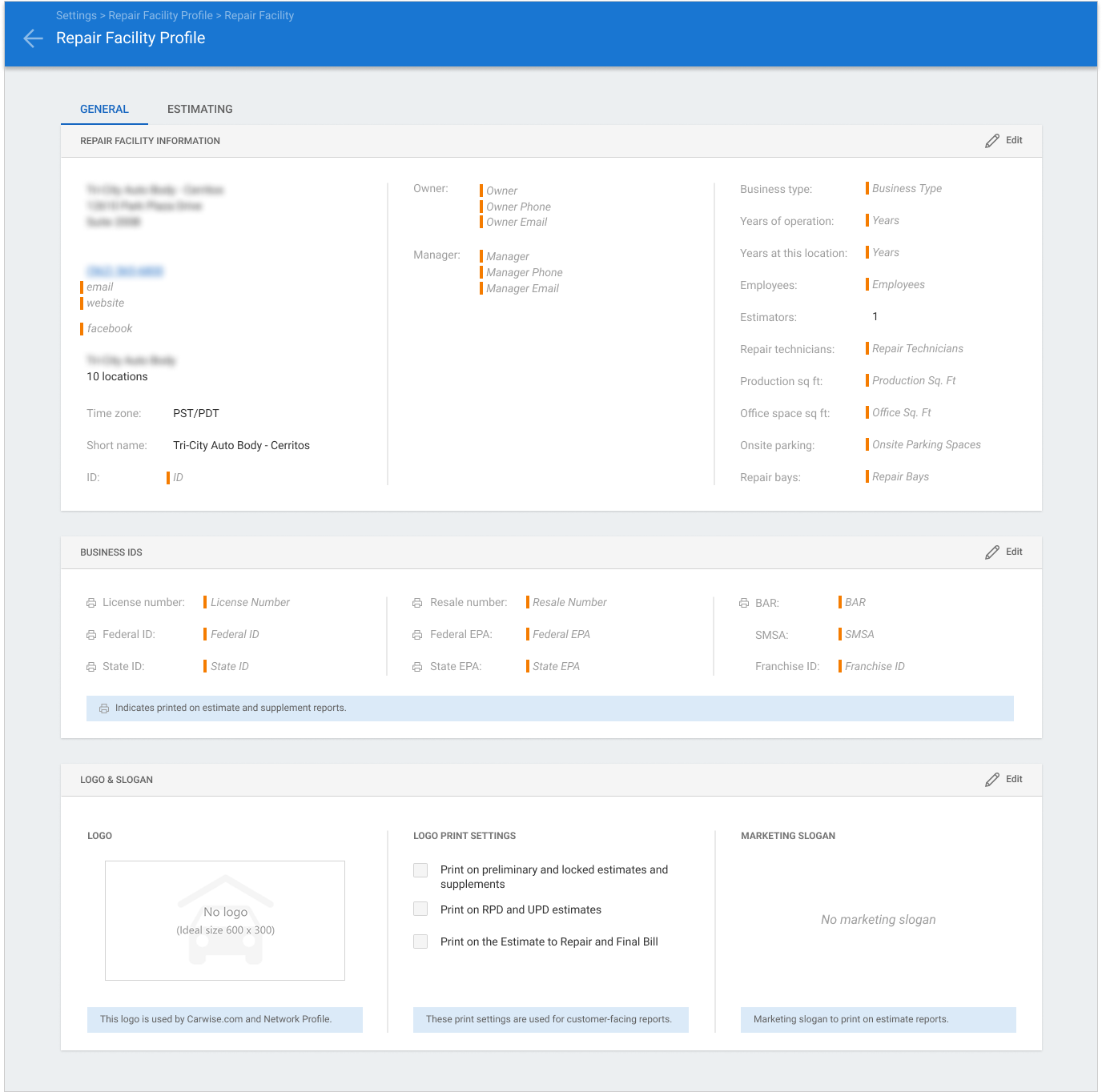Click the pencil icon for Repair Facility Information
The image size is (1102, 1092).
click(992, 141)
